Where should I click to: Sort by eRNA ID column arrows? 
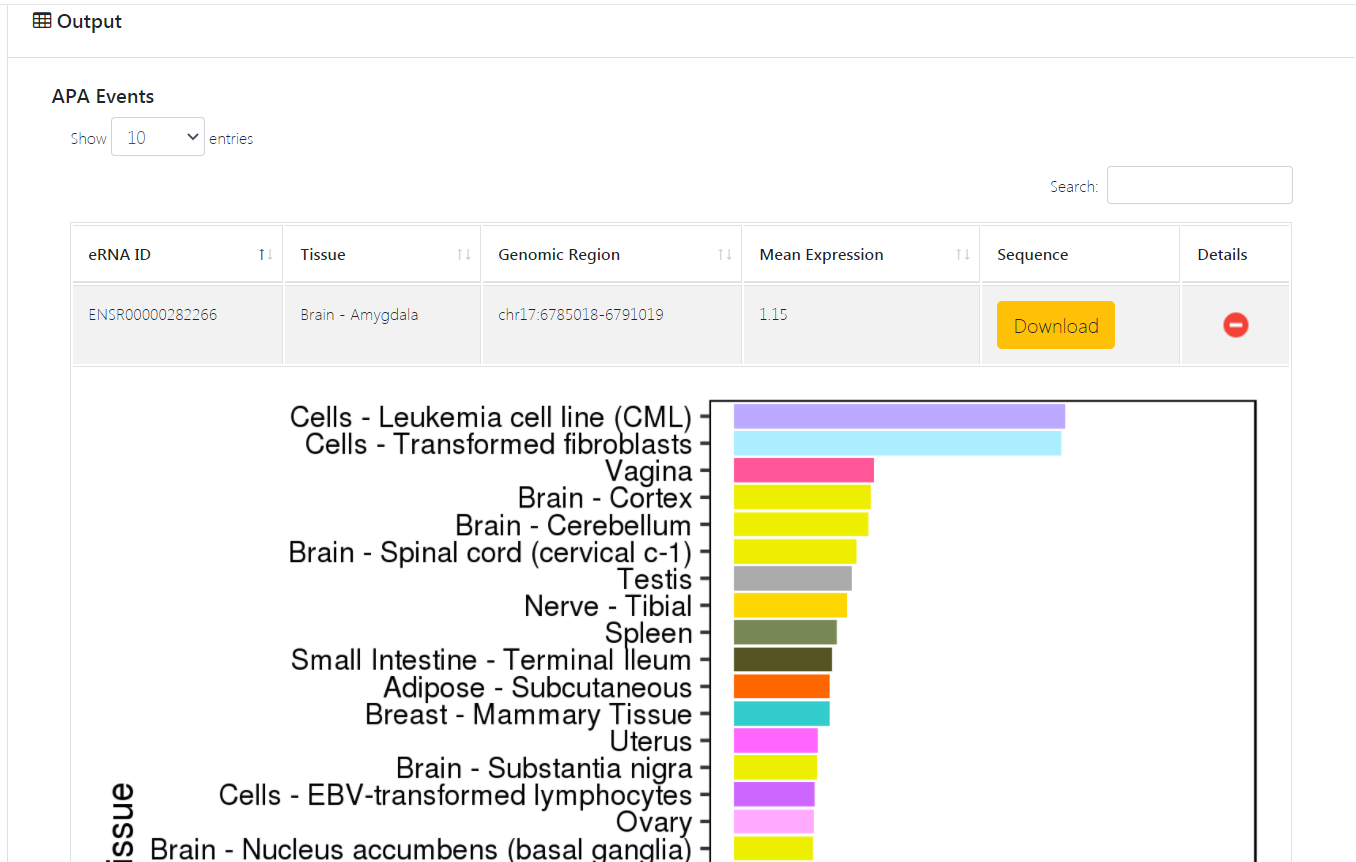(x=265, y=255)
